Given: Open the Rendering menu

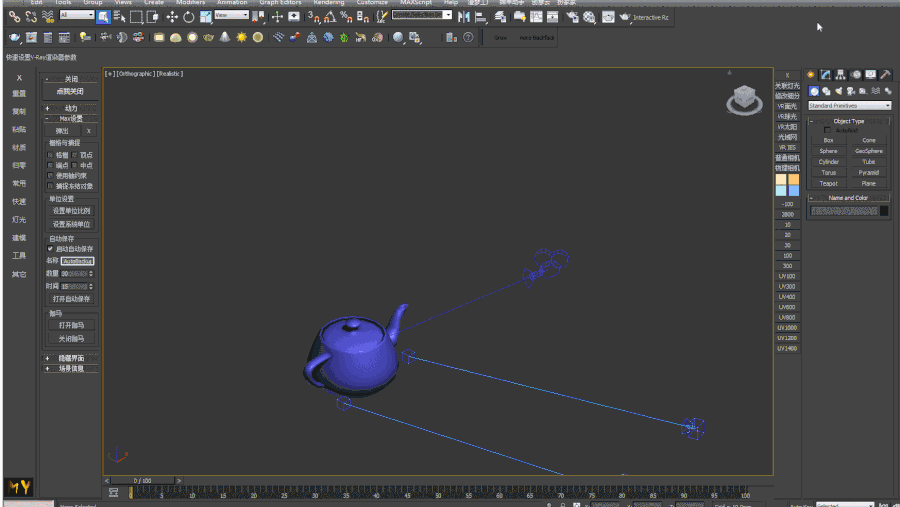Looking at the screenshot, I should [329, 2].
